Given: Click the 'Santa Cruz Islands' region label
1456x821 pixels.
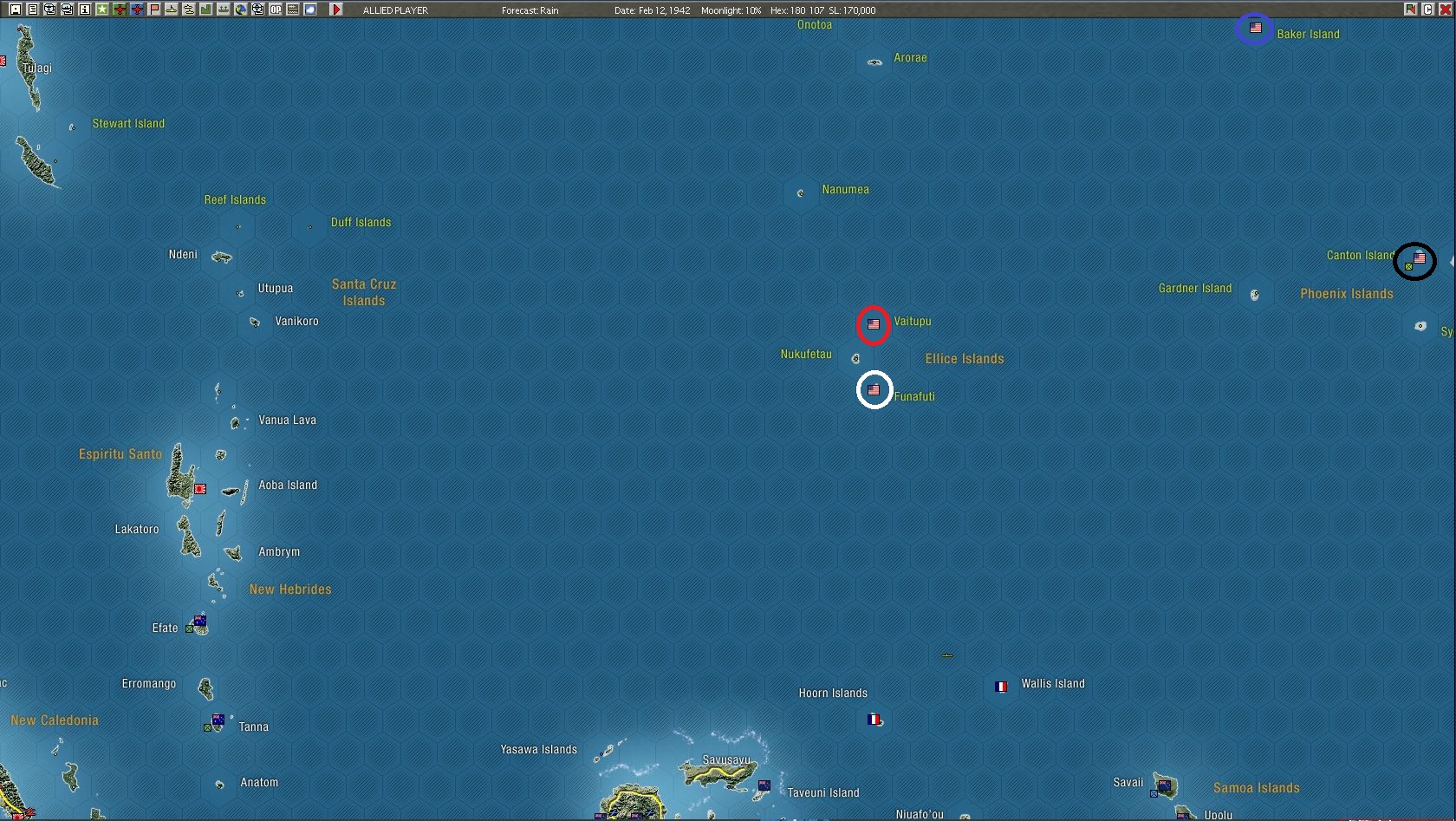Looking at the screenshot, I should (x=364, y=292).
